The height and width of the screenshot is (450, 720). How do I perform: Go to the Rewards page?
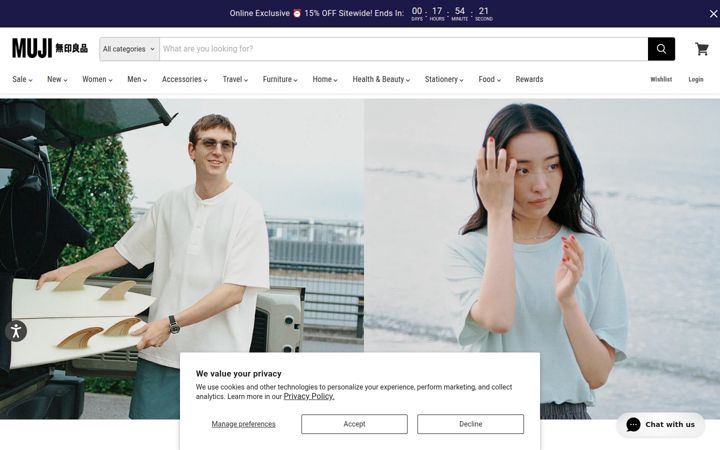tap(529, 79)
